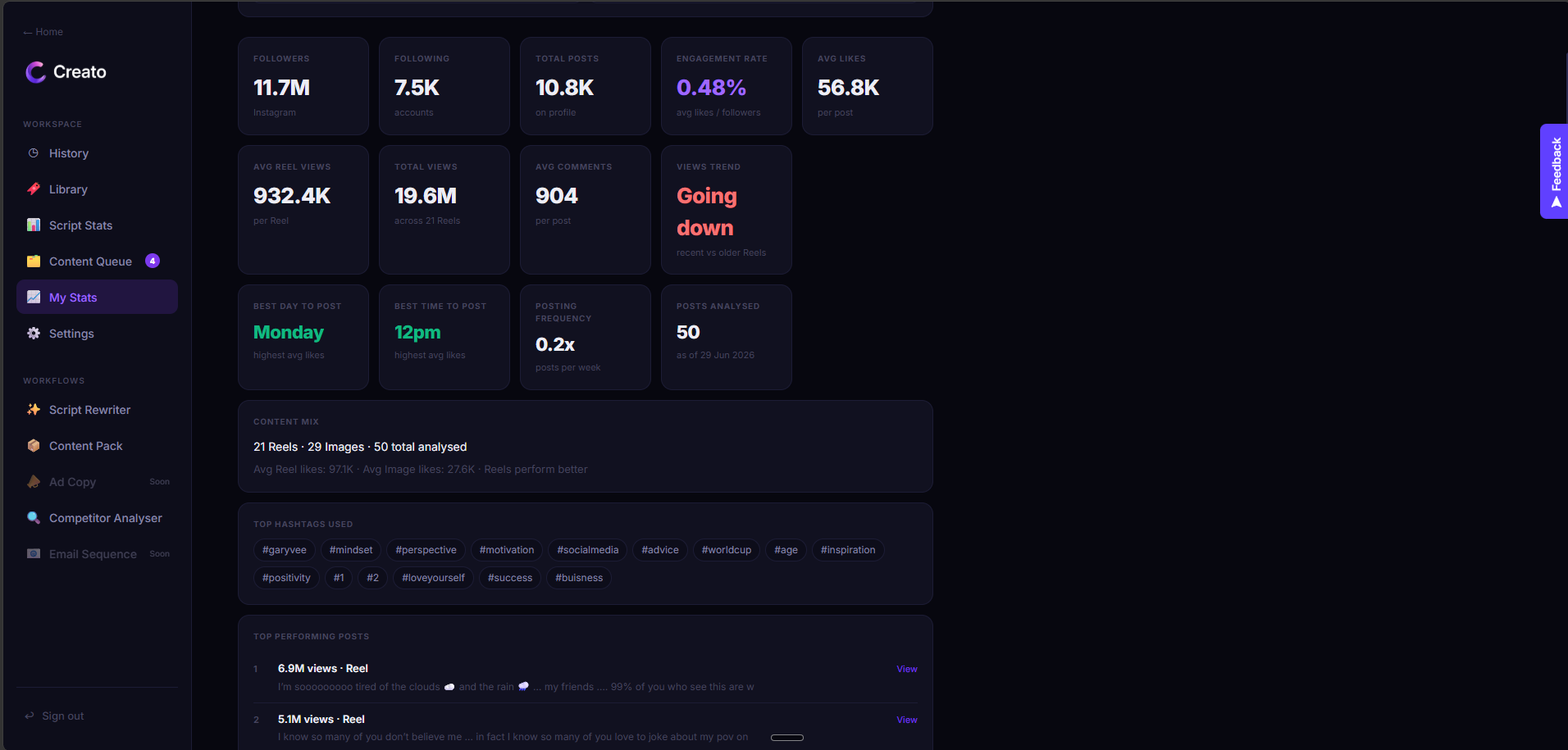
Task: Select the My Stats menu item
Action: point(97,297)
